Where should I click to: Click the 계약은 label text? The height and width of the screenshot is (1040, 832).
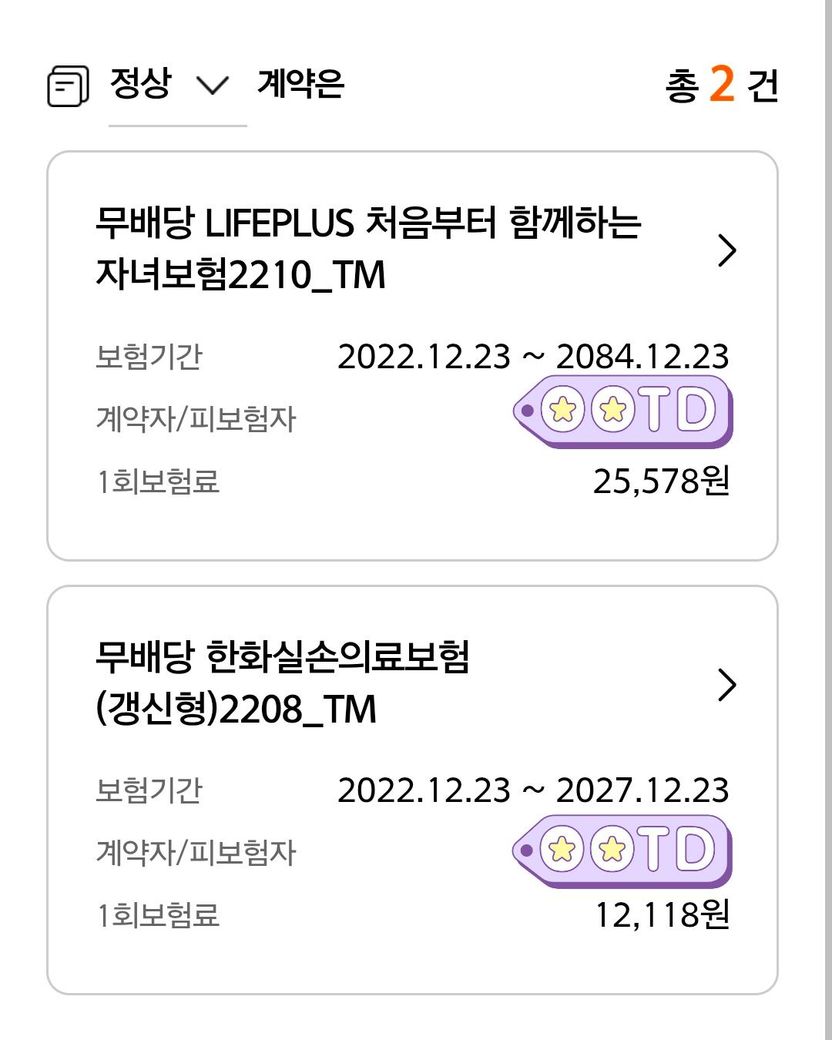(x=301, y=84)
